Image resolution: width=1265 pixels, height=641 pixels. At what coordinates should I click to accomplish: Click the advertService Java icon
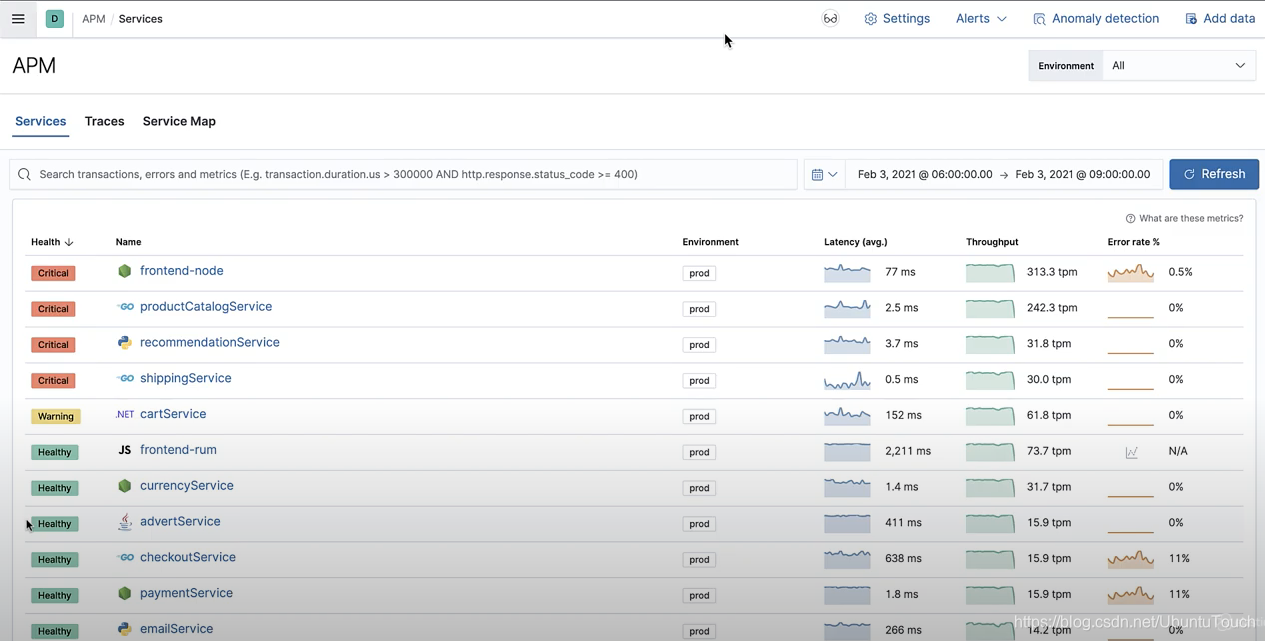coord(124,522)
